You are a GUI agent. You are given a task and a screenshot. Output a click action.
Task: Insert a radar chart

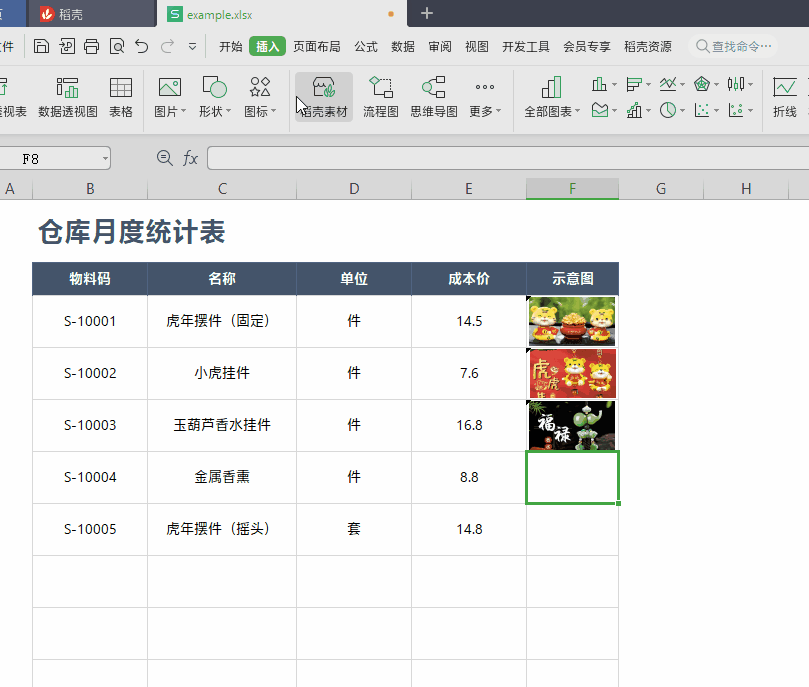pyautogui.click(x=702, y=84)
